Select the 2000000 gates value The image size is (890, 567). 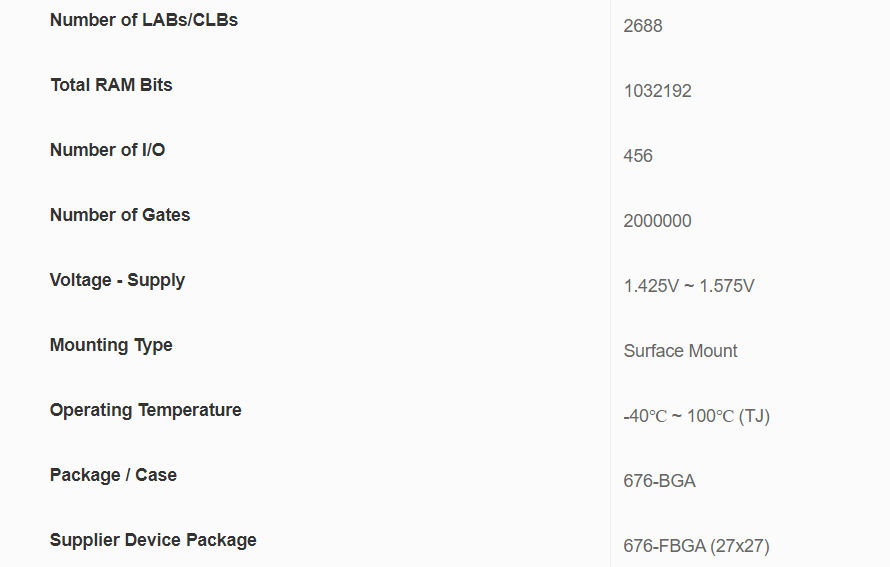pyautogui.click(x=657, y=221)
